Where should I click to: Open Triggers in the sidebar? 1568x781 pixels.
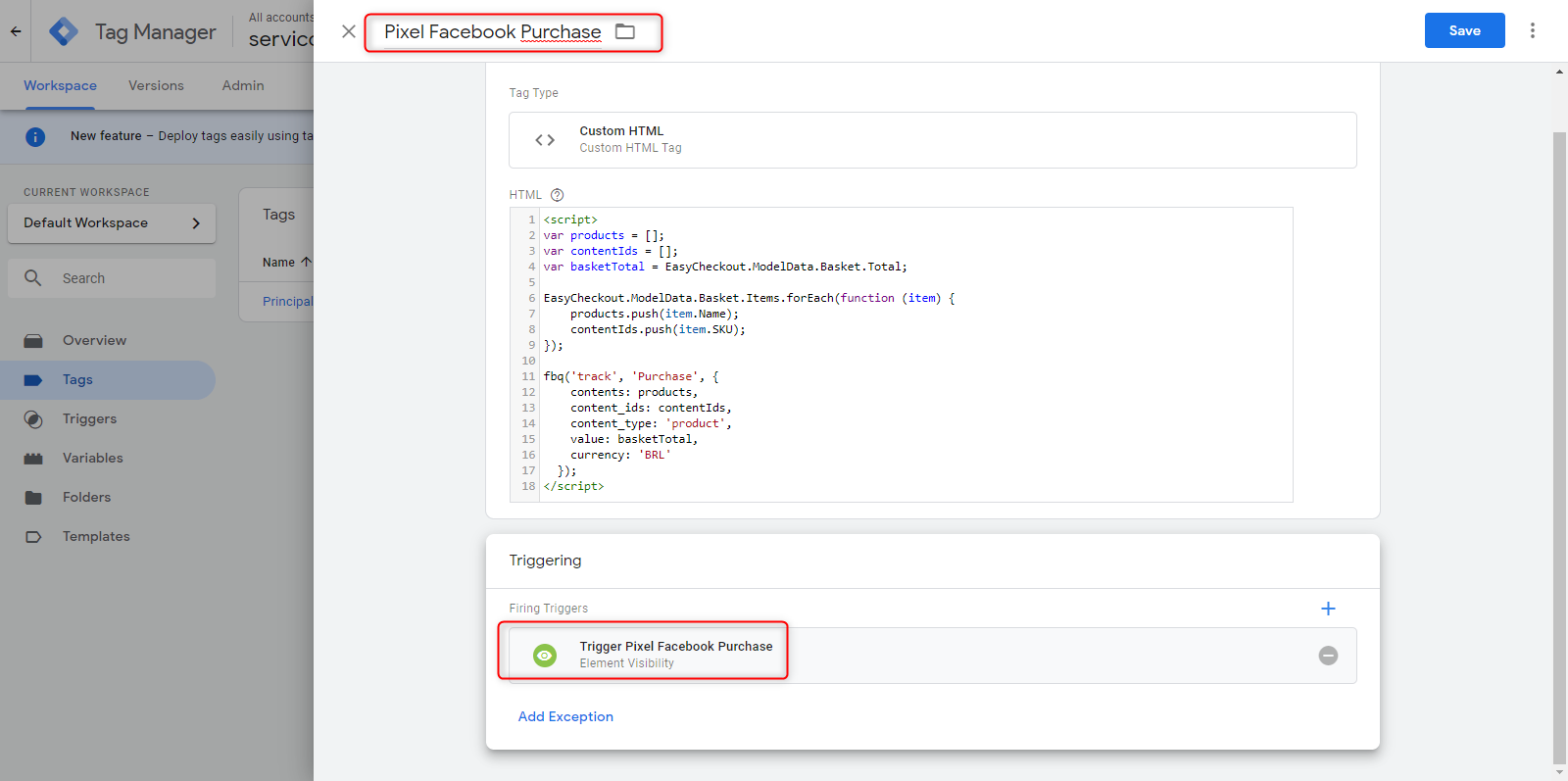click(x=108, y=419)
